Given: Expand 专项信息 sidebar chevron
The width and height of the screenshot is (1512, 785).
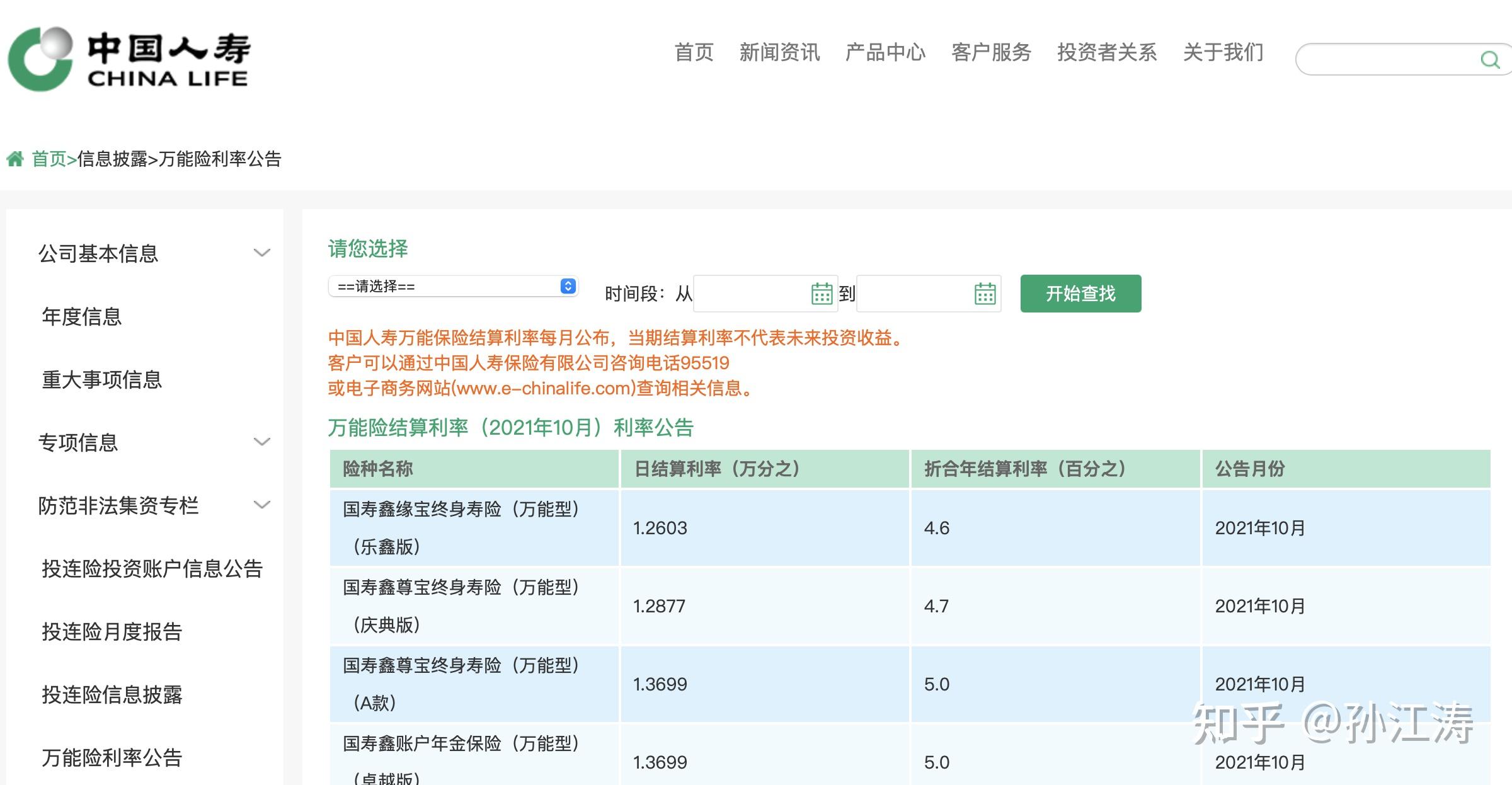Looking at the screenshot, I should (261, 442).
